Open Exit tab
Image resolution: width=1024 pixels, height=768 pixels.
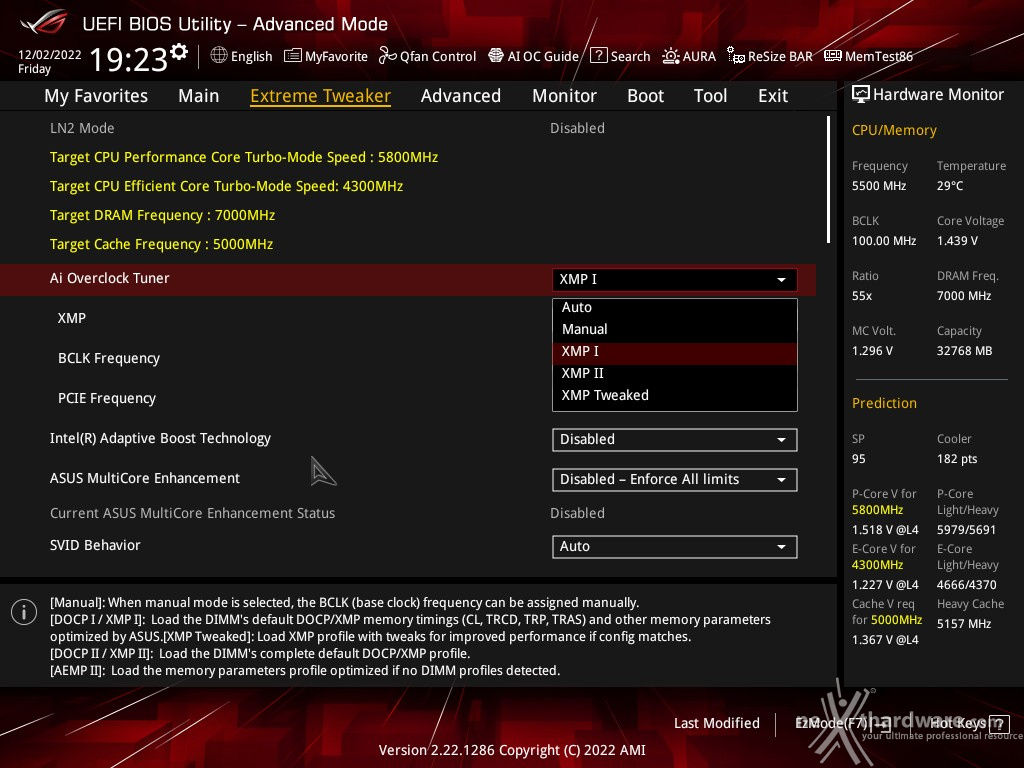click(x=773, y=96)
